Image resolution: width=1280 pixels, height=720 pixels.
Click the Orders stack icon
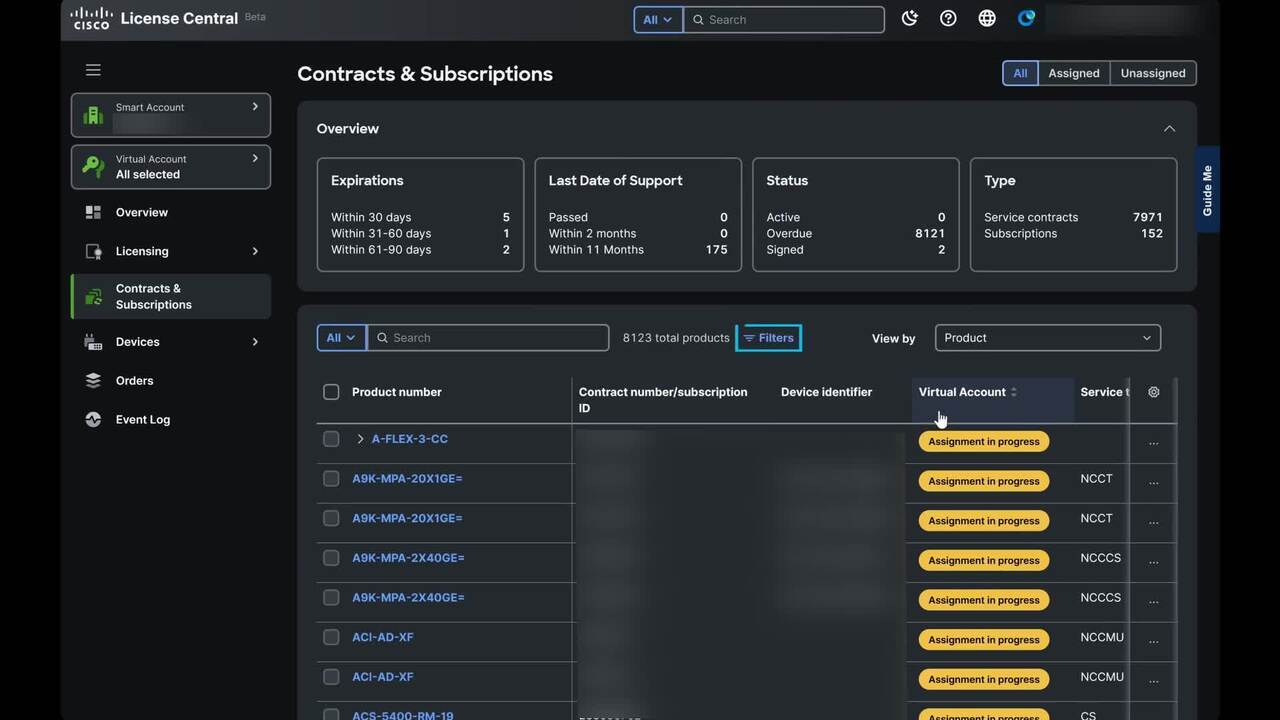(x=93, y=380)
